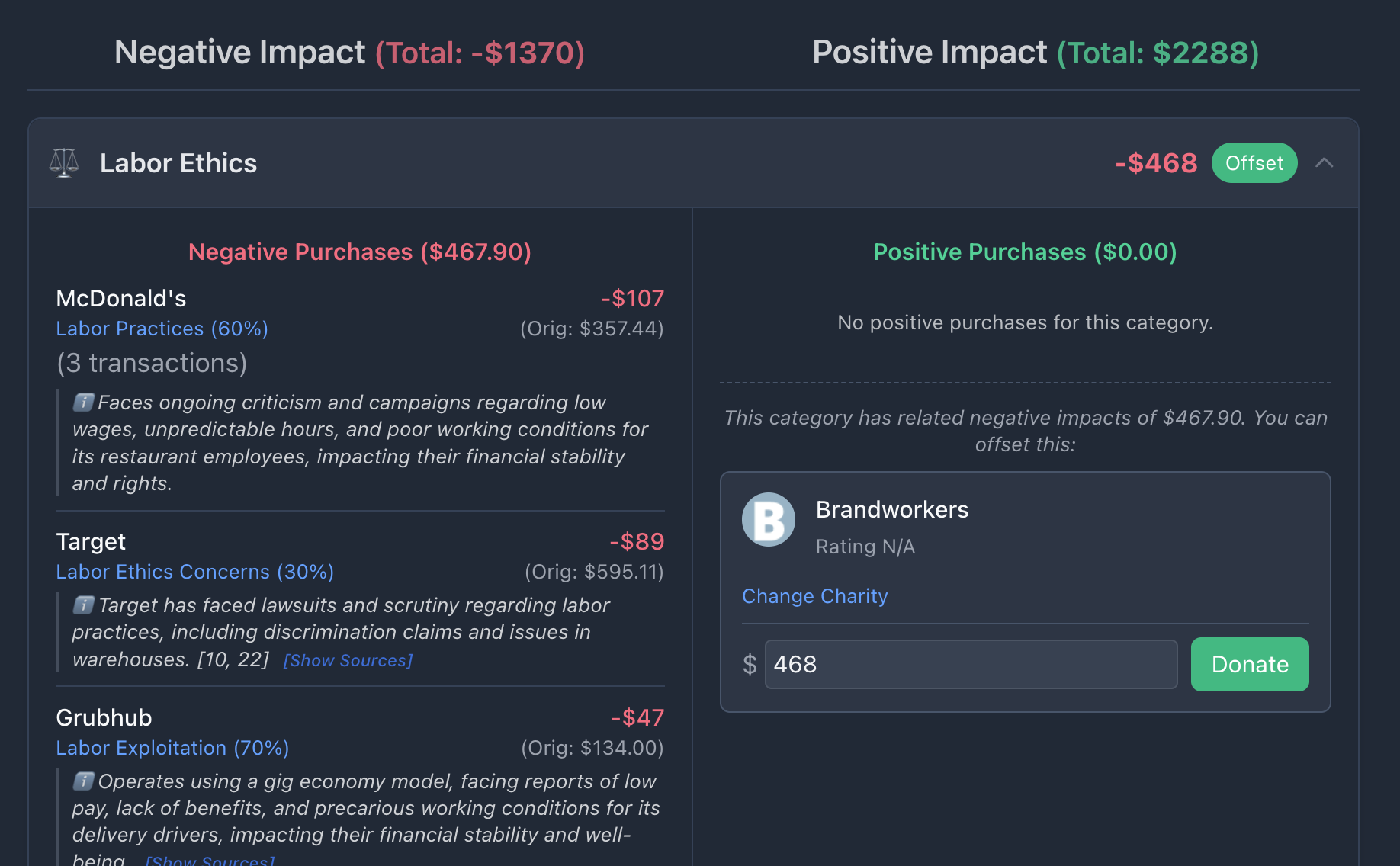Show sources for the Target entry
This screenshot has height=866, width=1400.
[x=348, y=660]
